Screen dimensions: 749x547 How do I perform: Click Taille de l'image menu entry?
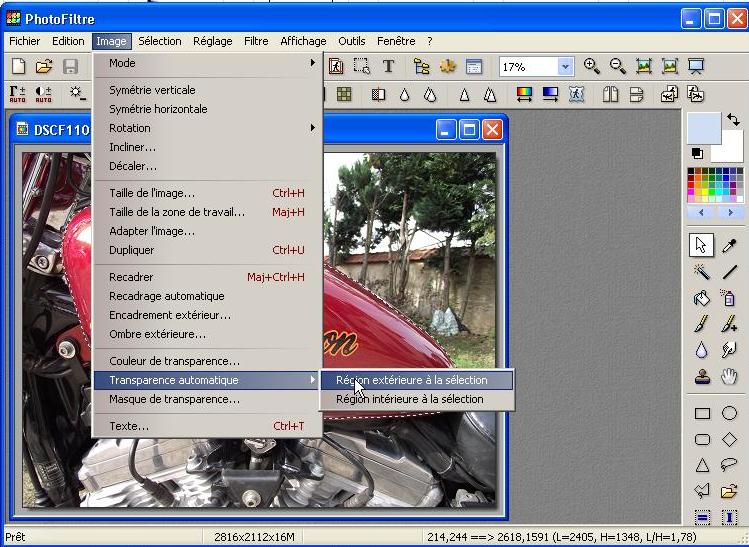click(x=207, y=193)
